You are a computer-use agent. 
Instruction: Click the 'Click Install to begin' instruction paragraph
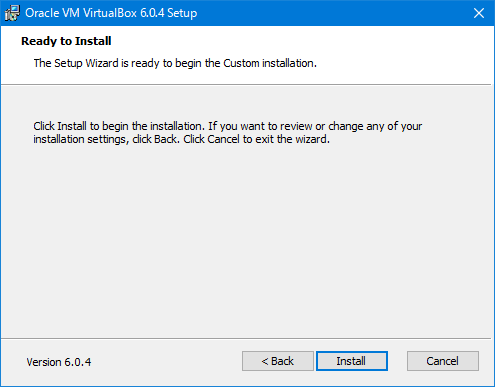[x=227, y=132]
